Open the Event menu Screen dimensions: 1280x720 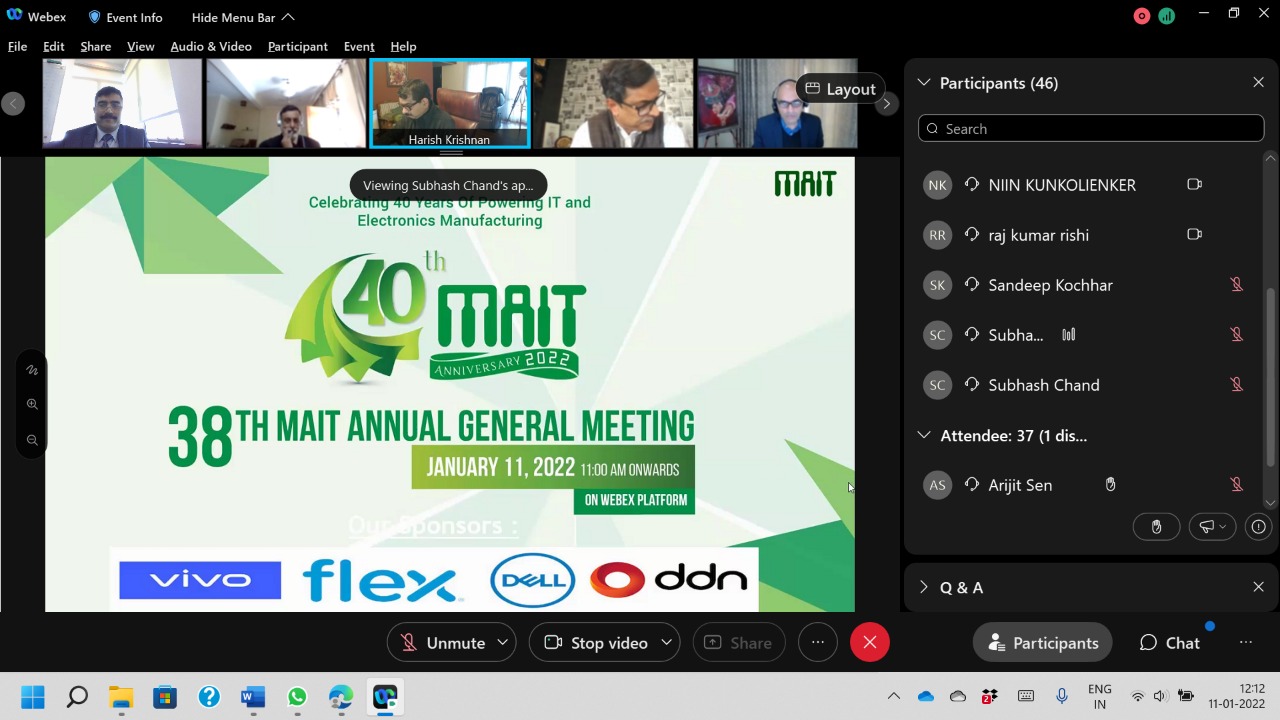(x=359, y=46)
